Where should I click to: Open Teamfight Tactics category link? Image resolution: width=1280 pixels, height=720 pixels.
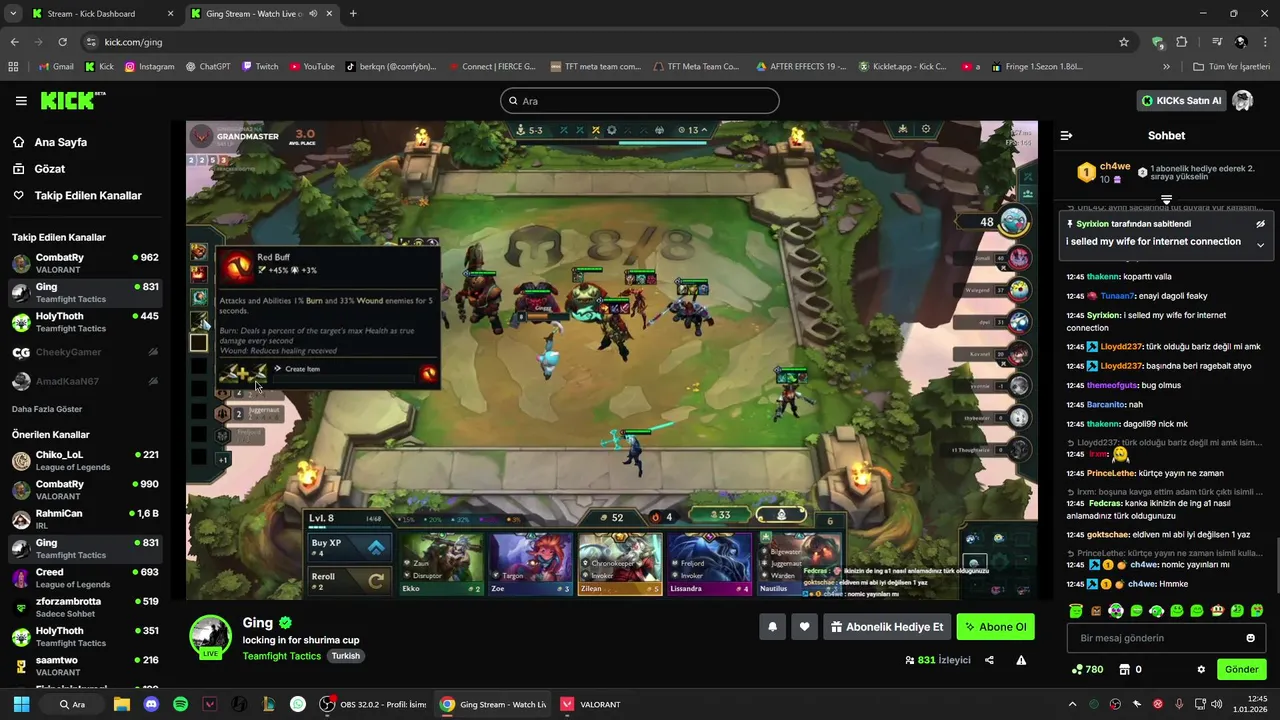point(282,656)
